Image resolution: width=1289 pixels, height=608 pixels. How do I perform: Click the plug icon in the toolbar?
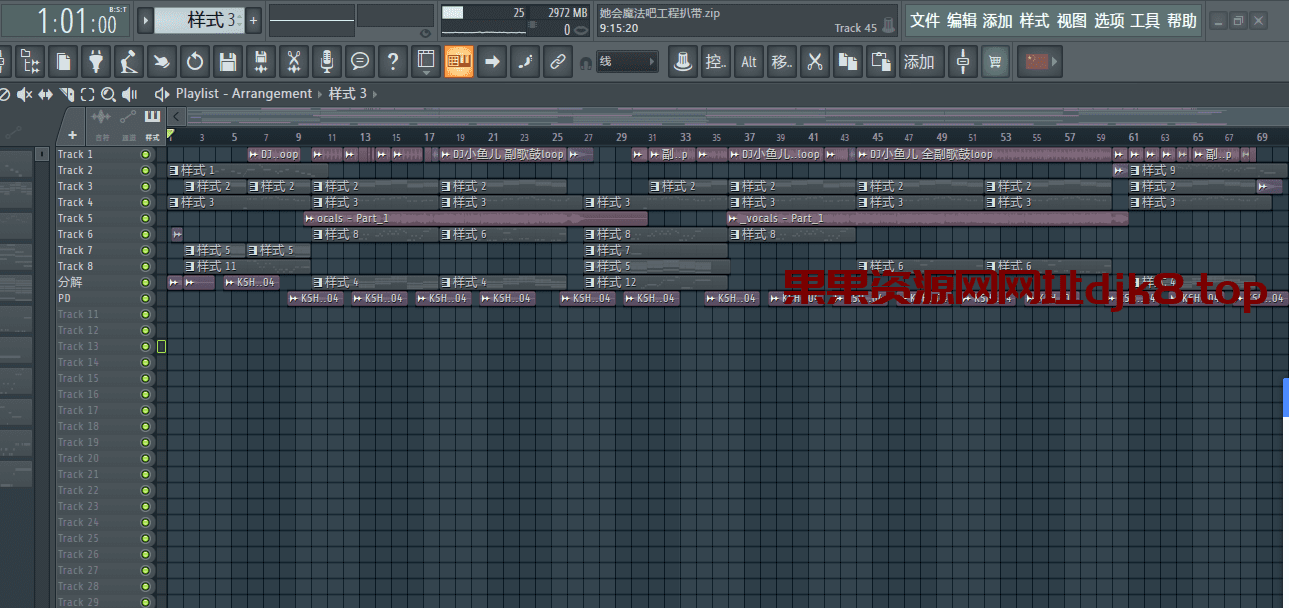tap(95, 62)
